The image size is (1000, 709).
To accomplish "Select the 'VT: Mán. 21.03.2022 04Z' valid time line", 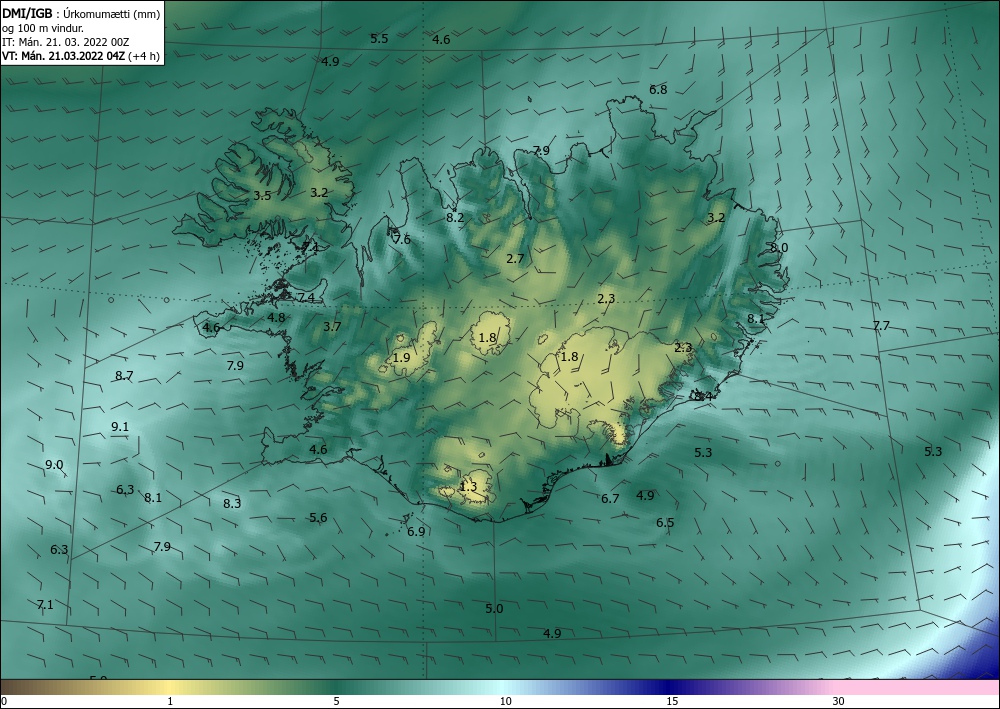I will 64,56.
